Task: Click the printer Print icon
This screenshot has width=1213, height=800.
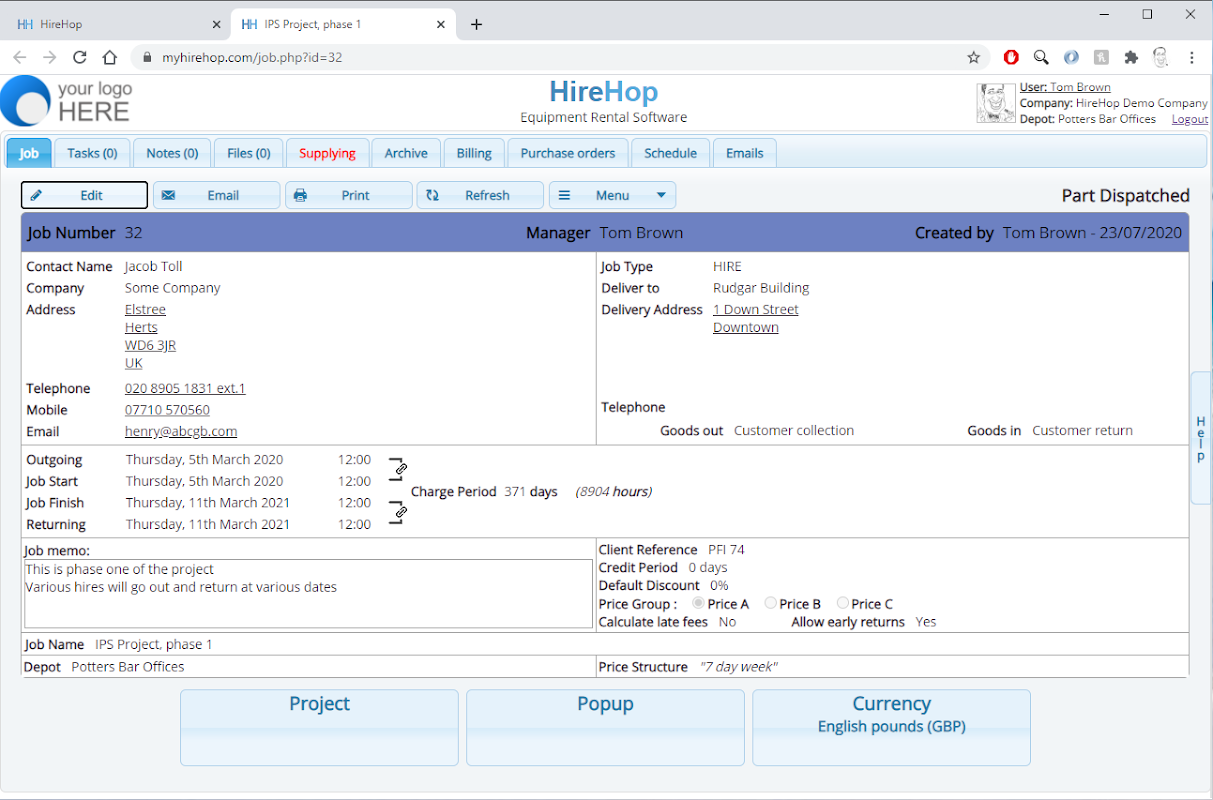Action: pyautogui.click(x=300, y=195)
